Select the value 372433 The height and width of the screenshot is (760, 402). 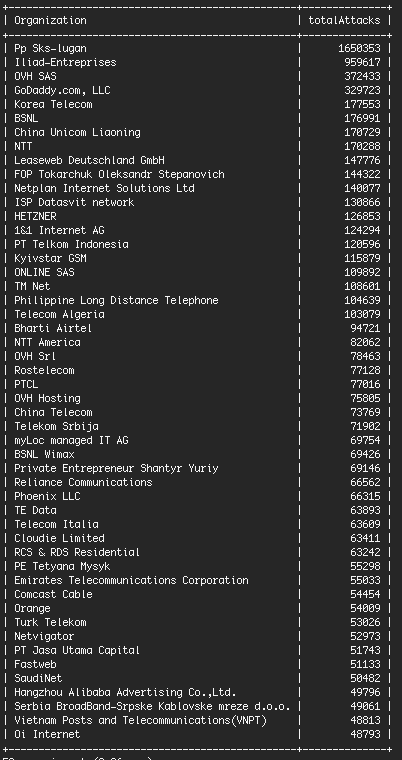pos(362,77)
